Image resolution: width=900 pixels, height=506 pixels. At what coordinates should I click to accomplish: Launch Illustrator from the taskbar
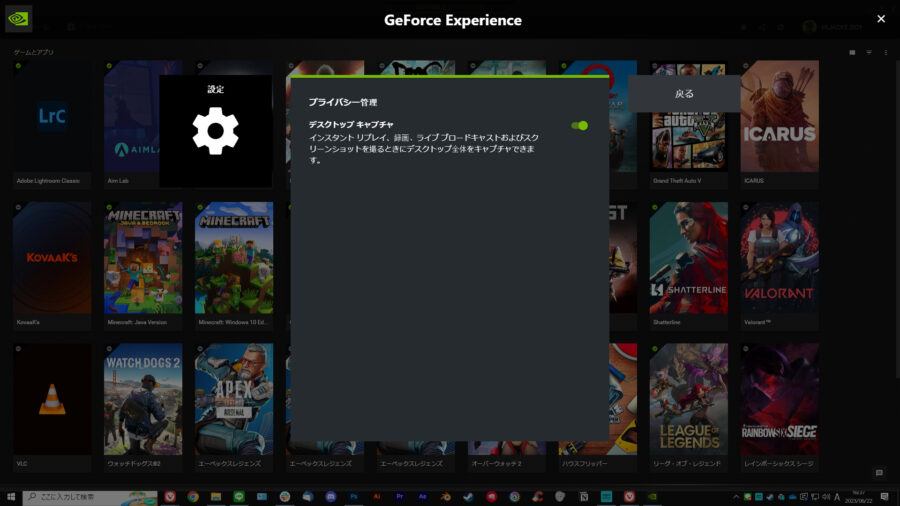[377, 497]
